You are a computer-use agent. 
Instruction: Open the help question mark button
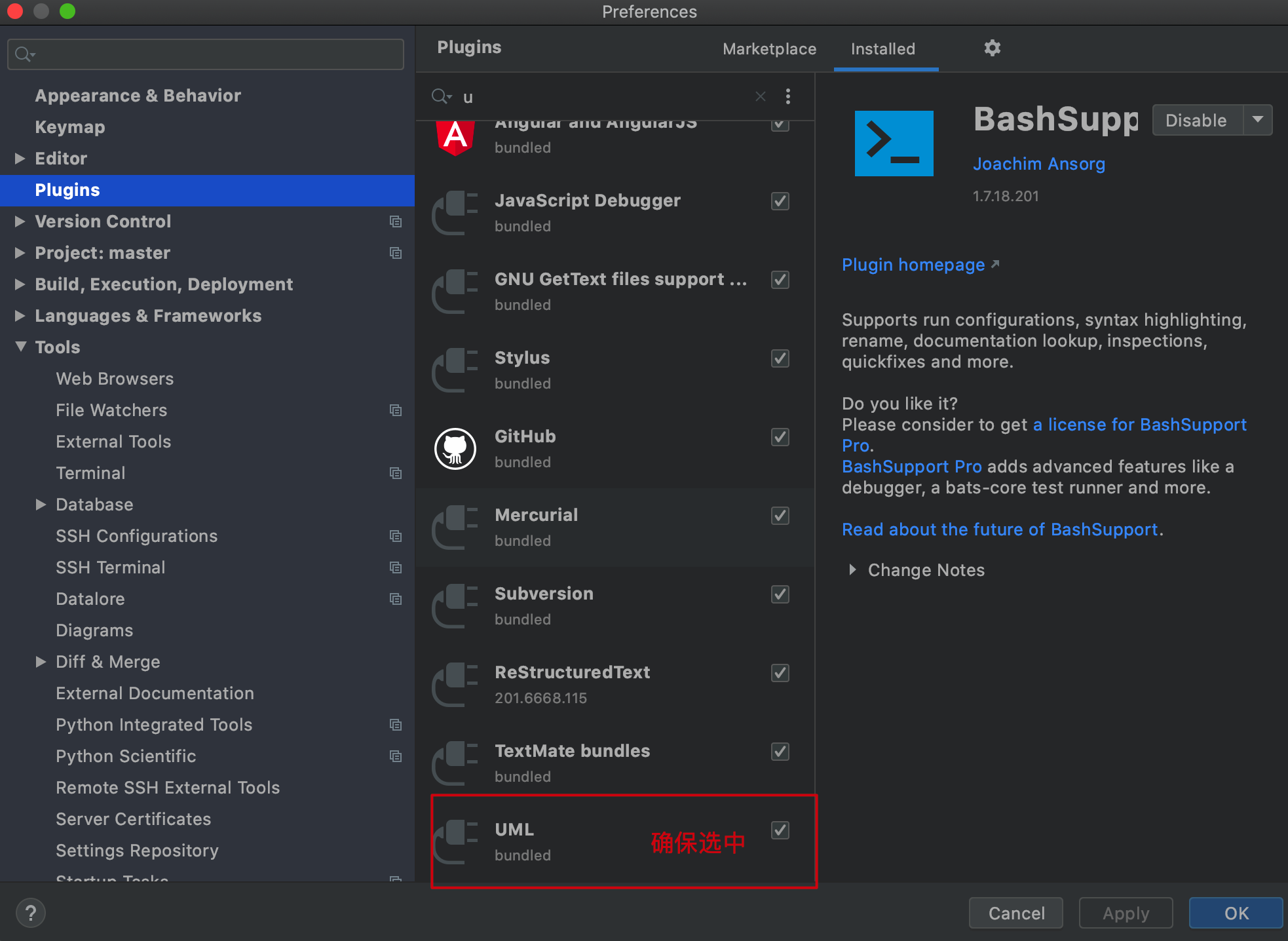pos(30,913)
